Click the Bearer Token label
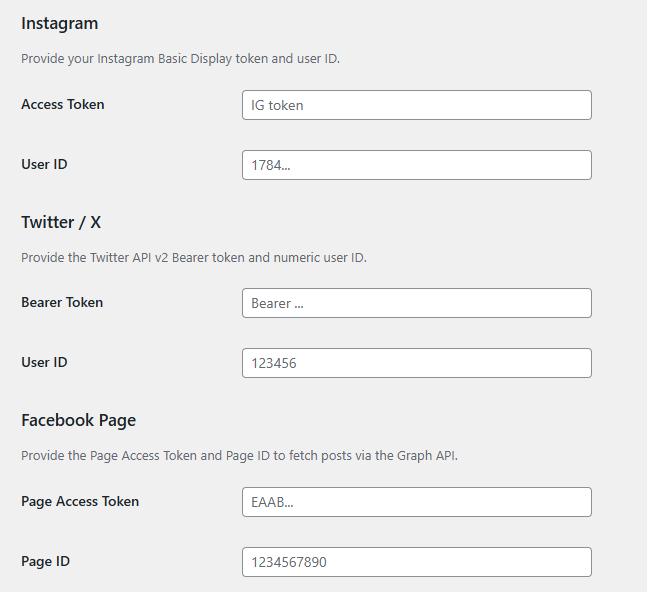The image size is (647, 592). click(62, 302)
